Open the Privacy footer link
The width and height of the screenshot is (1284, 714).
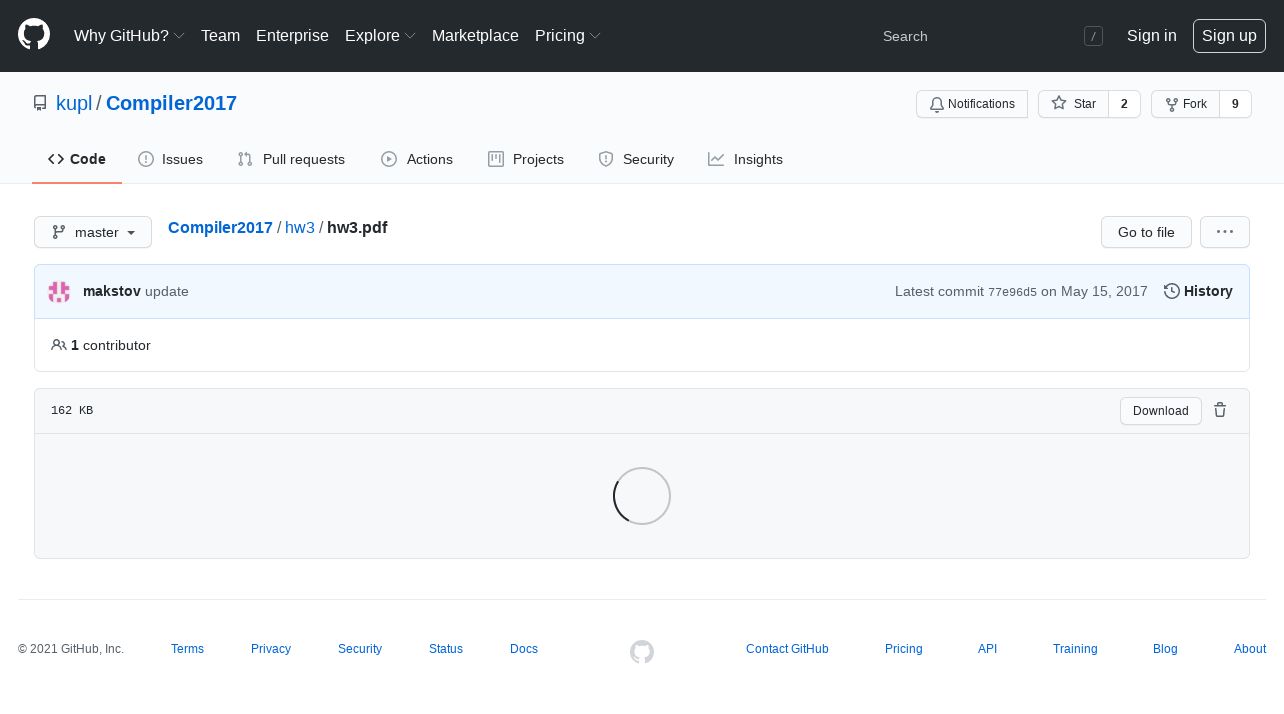pos(271,649)
